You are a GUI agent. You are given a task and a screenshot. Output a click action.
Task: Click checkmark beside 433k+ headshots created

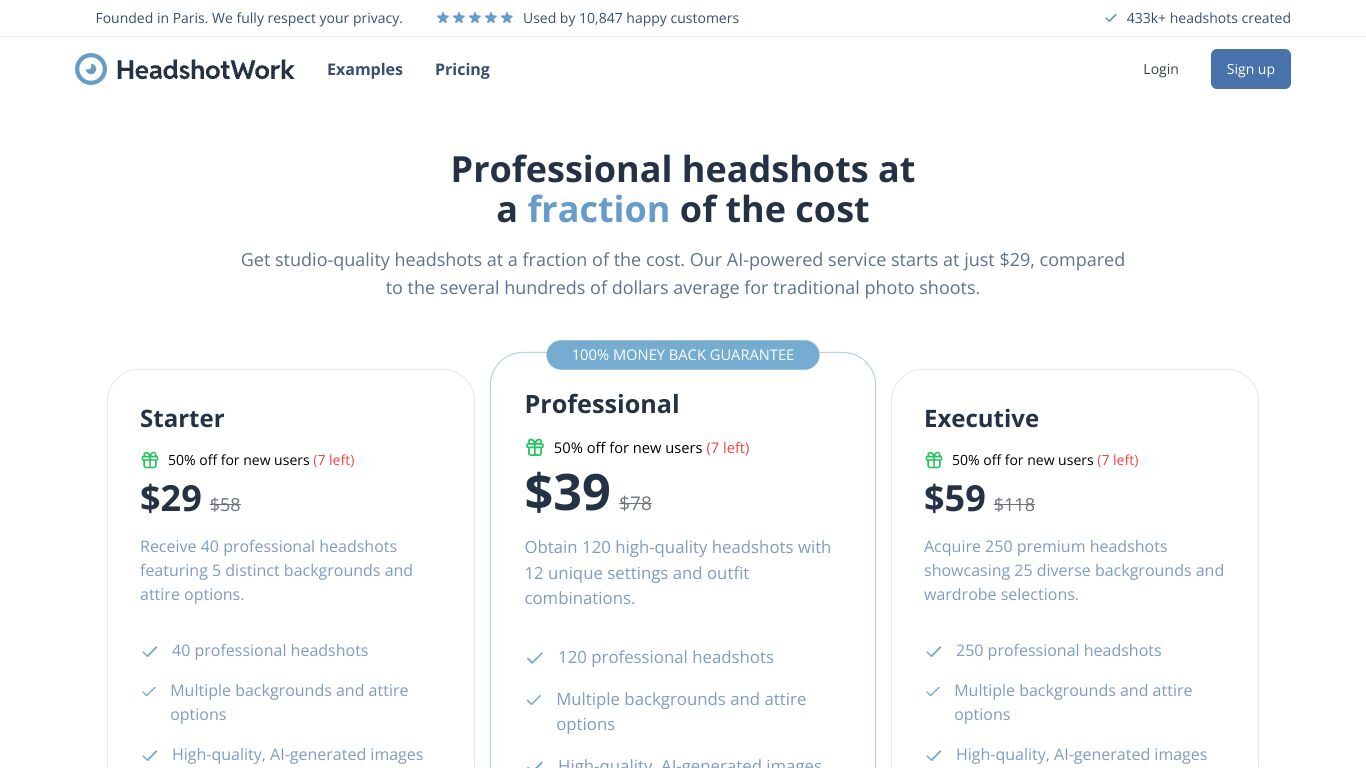(x=1110, y=18)
